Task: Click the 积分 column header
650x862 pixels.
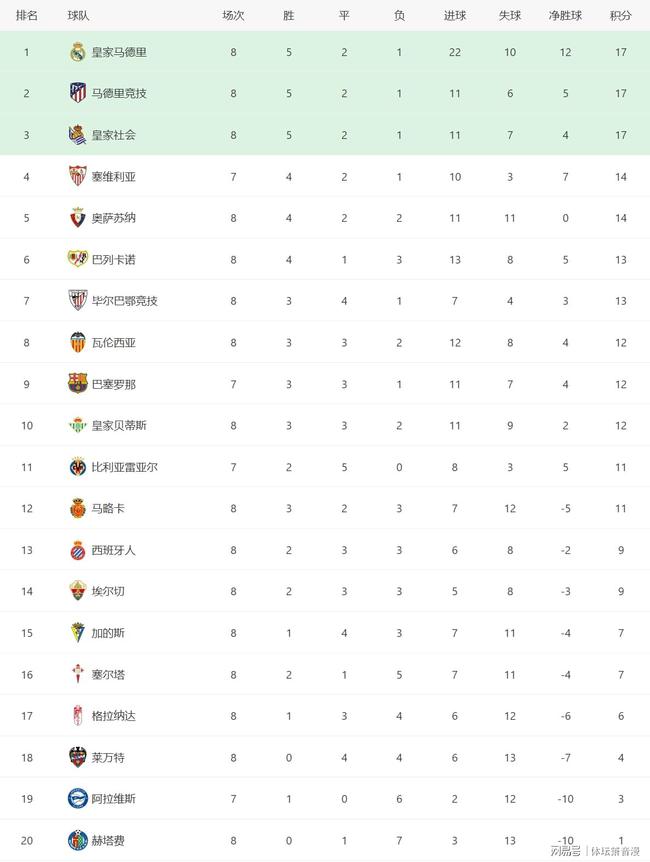Action: point(620,16)
